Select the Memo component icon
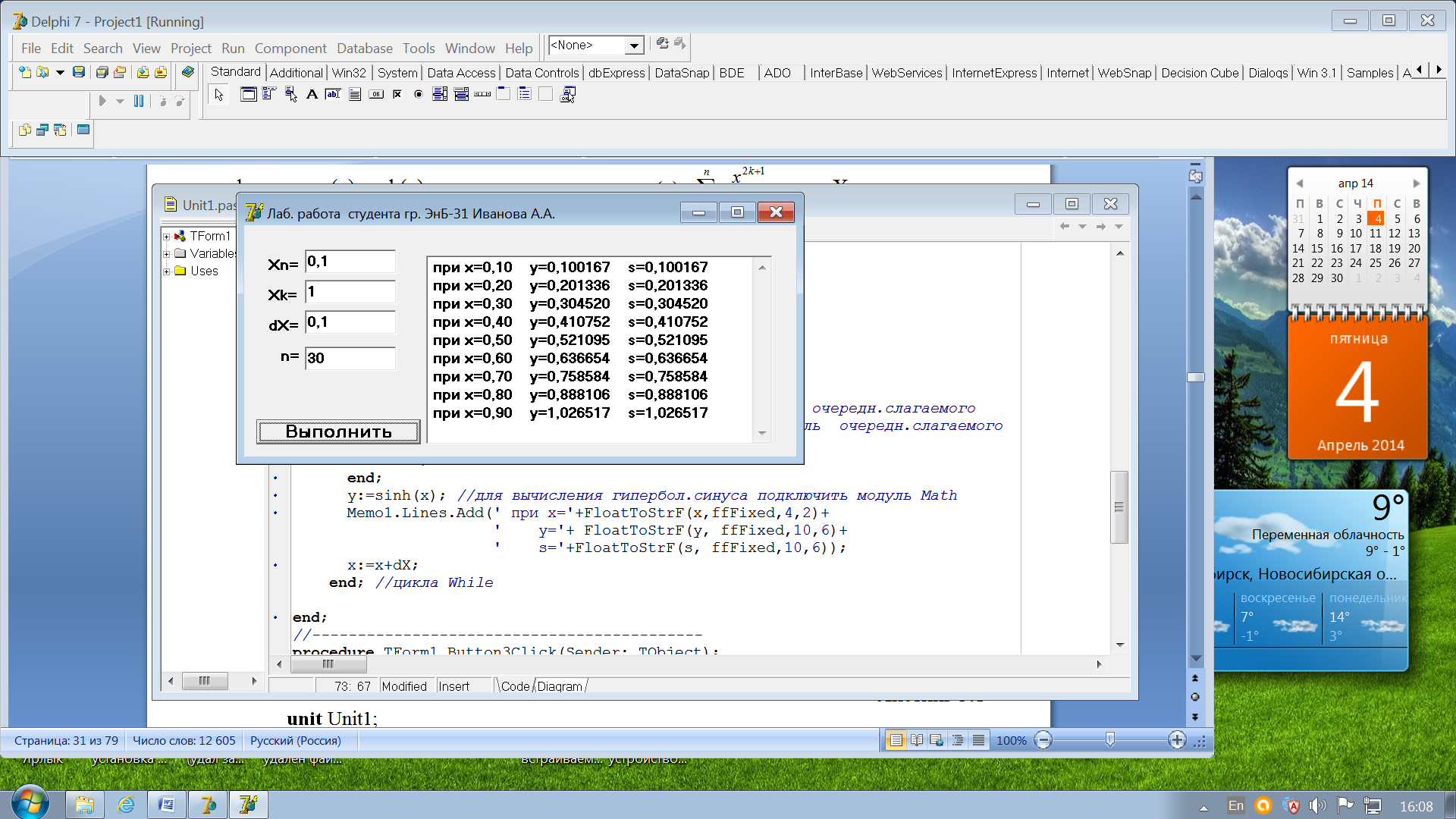Image resolution: width=1456 pixels, height=819 pixels. coord(354,94)
